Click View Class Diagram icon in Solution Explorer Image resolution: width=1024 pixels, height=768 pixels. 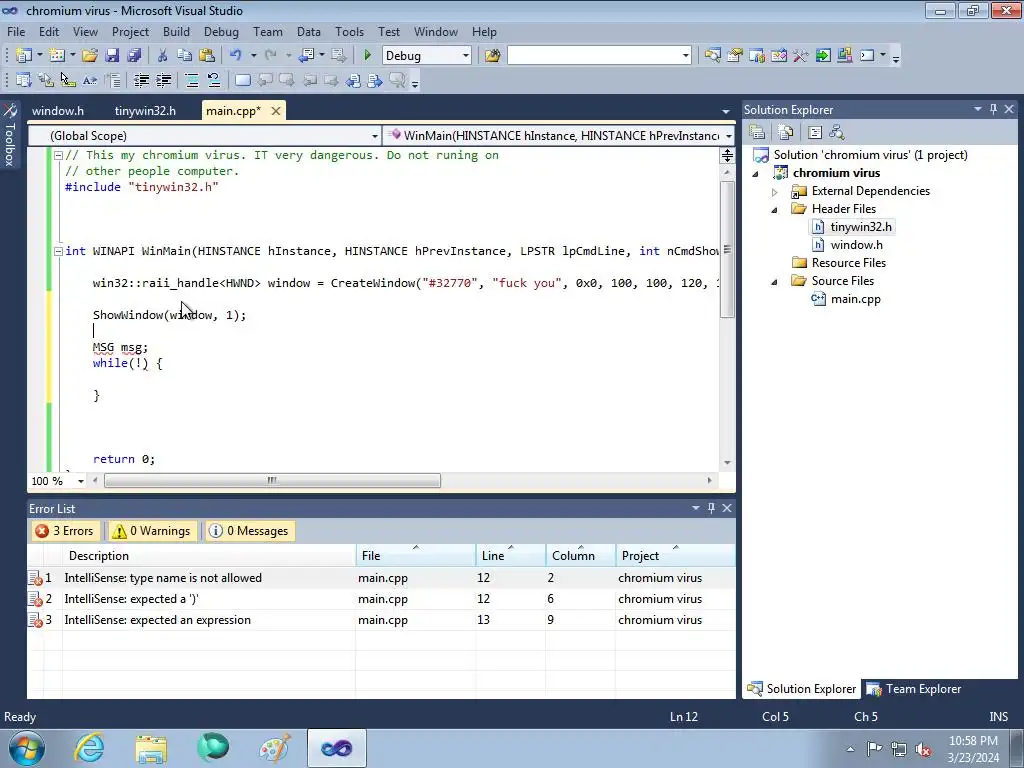[837, 133]
